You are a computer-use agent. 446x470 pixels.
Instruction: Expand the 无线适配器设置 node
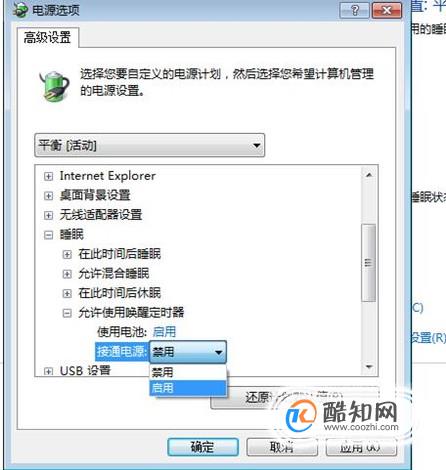tap(48, 215)
